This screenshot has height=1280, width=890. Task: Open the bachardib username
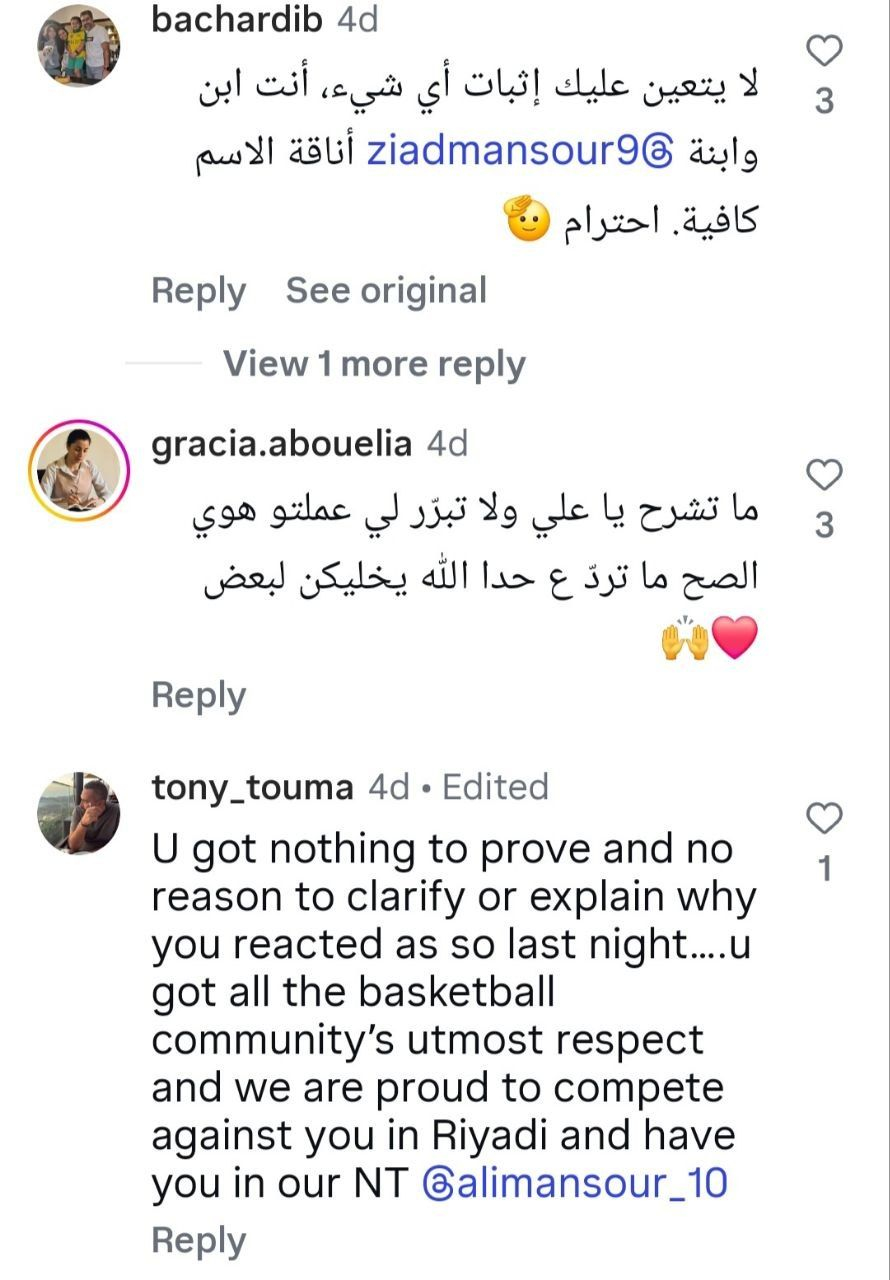tap(238, 20)
